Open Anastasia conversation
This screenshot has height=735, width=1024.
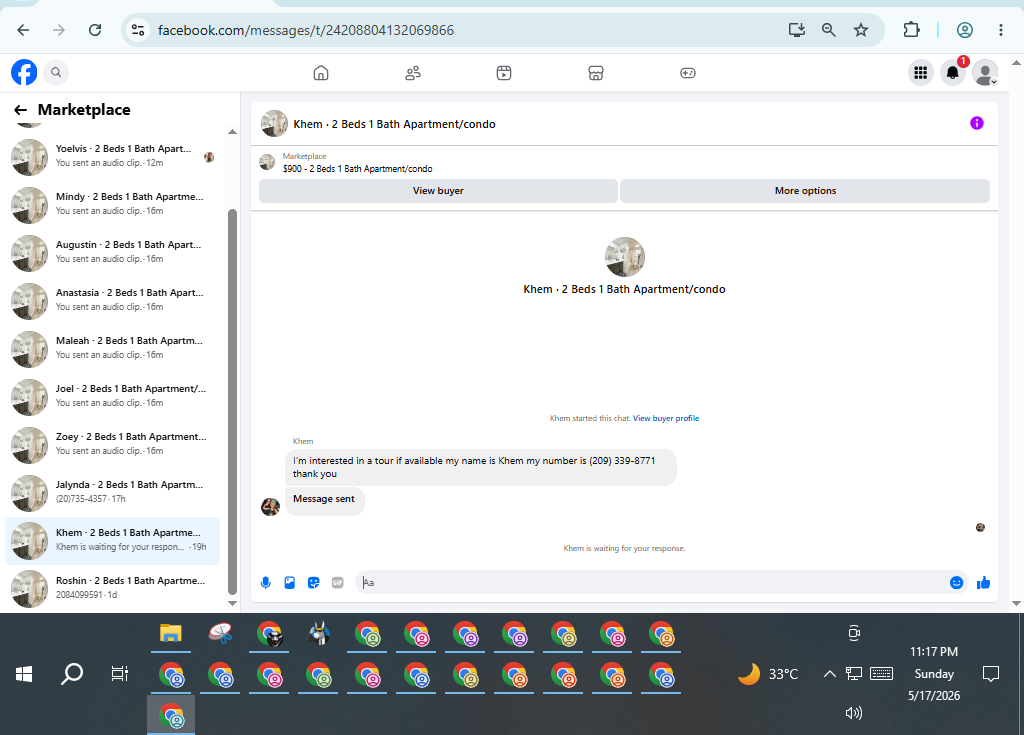point(112,301)
